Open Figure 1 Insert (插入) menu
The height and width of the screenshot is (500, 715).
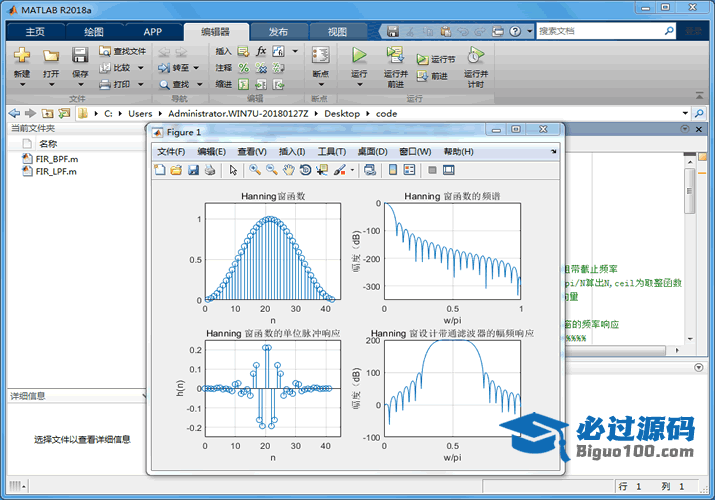click(x=292, y=151)
